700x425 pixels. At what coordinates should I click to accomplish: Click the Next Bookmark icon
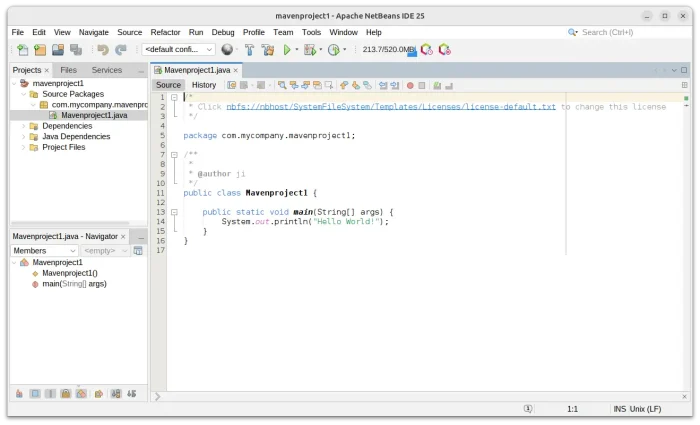click(356, 85)
